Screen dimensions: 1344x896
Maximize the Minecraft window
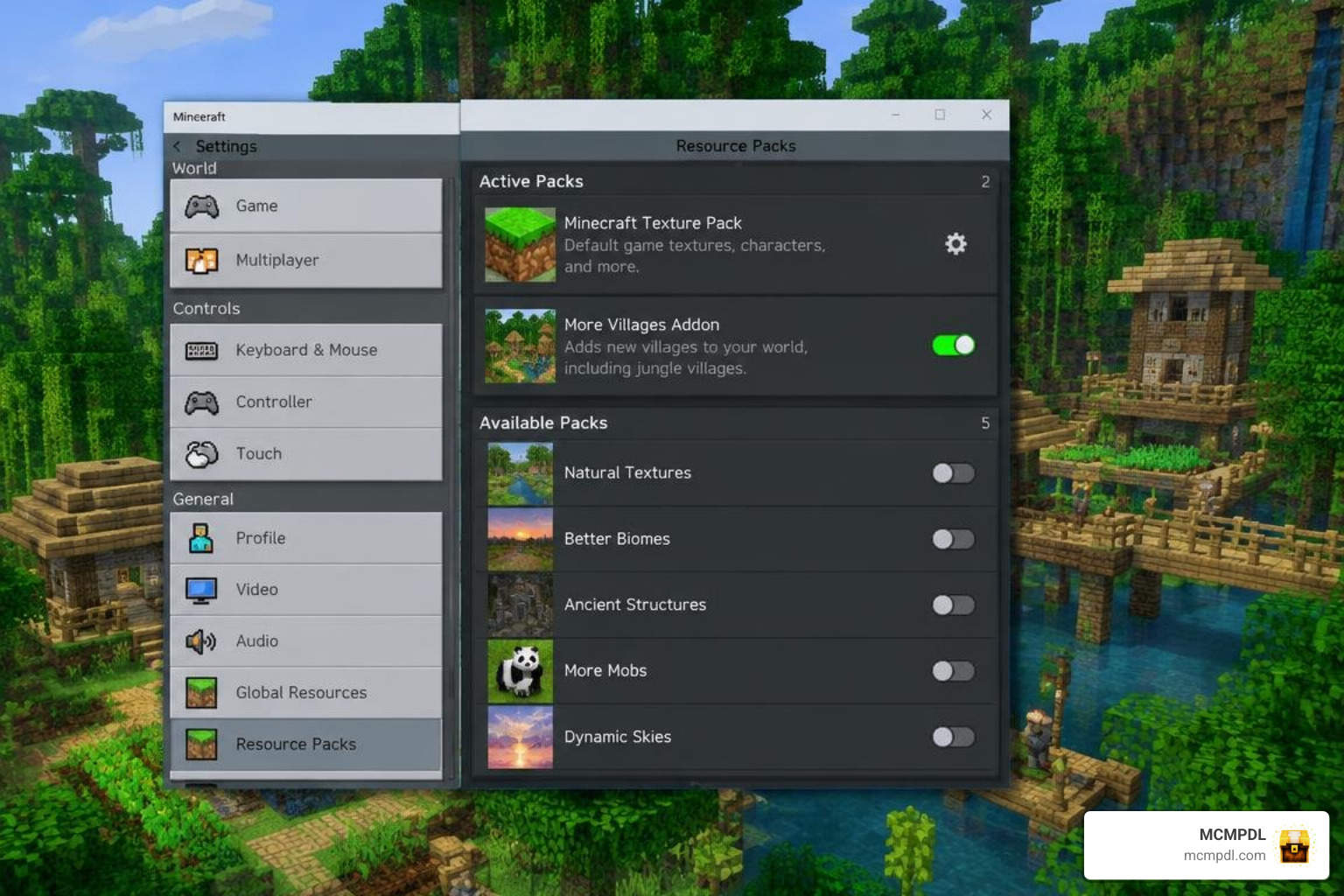940,115
